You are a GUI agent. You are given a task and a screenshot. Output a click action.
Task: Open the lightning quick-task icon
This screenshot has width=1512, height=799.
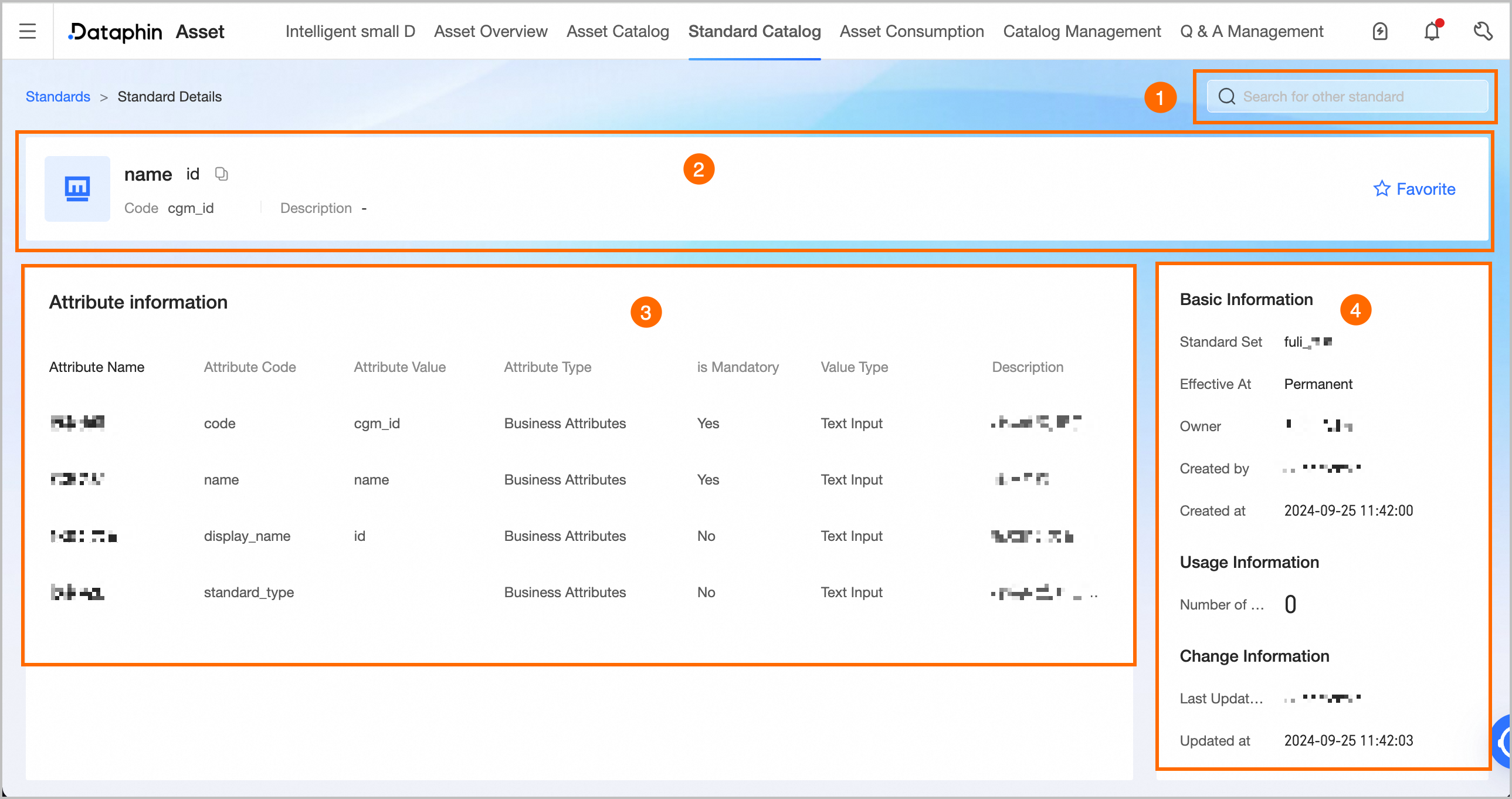(x=1380, y=31)
